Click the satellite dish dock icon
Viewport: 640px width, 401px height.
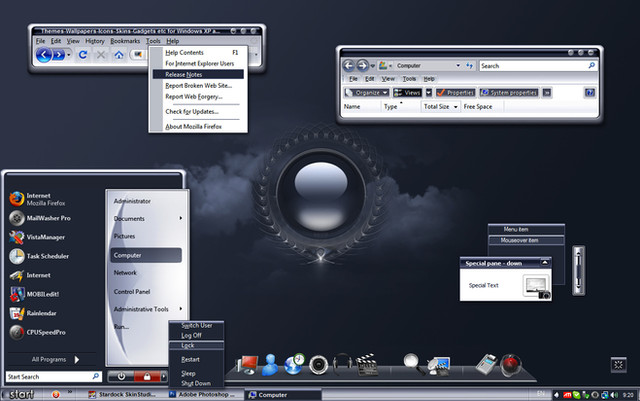pyautogui.click(x=438, y=365)
